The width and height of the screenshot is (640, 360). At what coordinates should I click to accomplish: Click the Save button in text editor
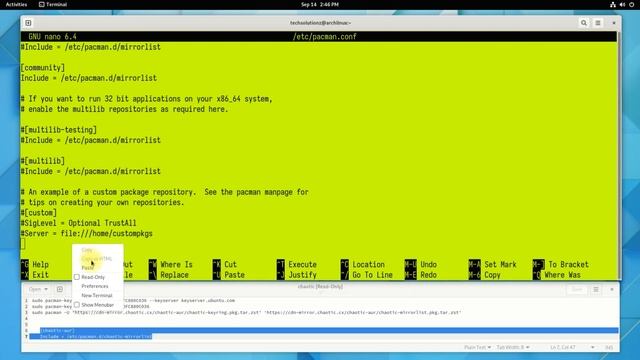click(577, 289)
